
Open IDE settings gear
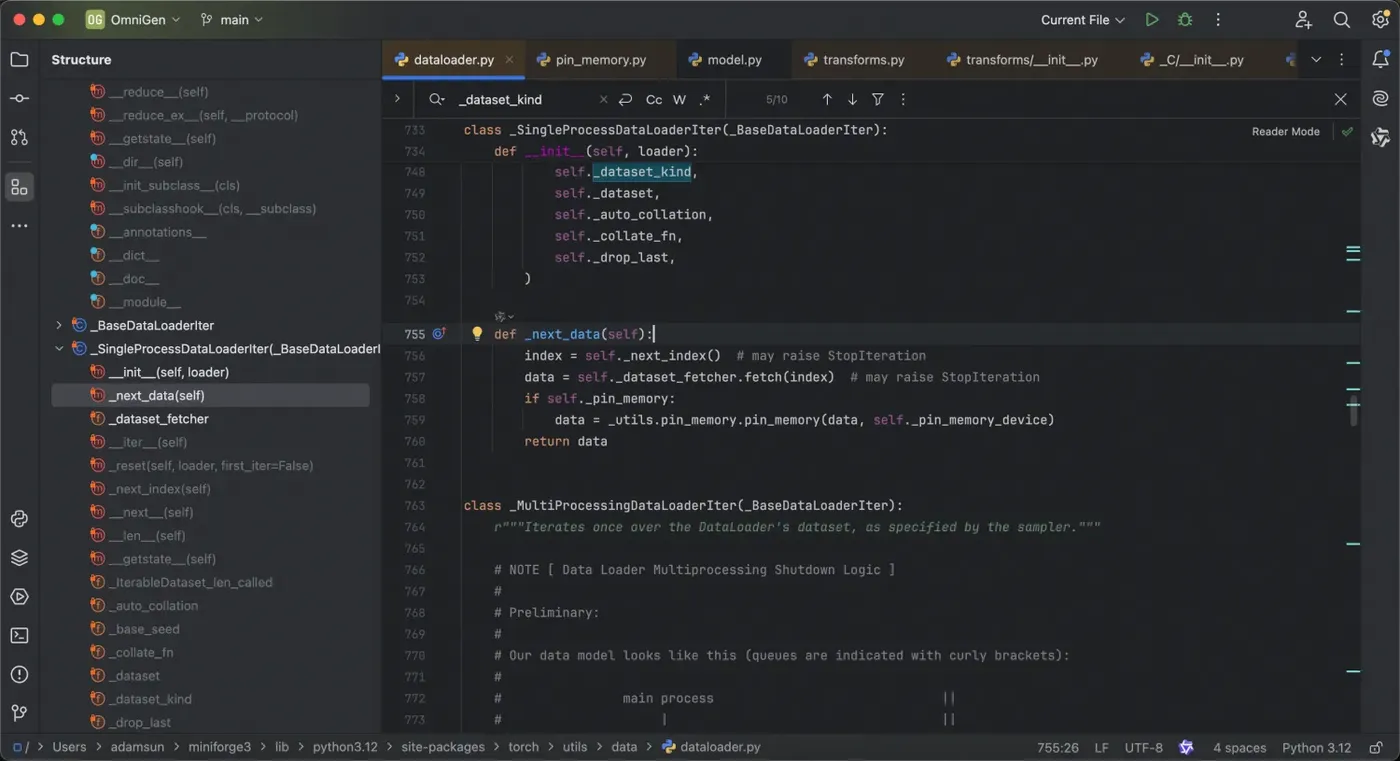click(1380, 20)
